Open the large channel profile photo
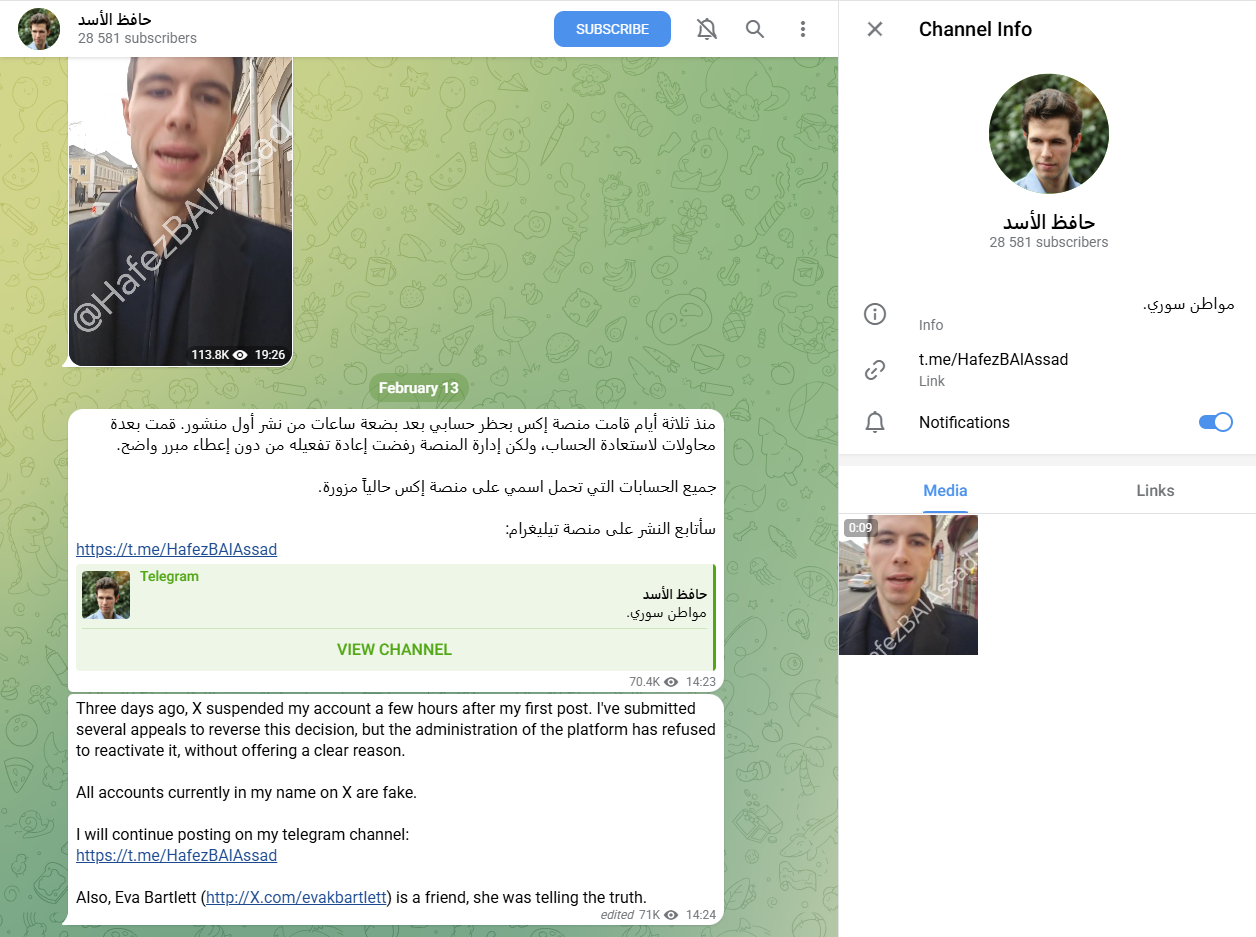 point(1048,133)
